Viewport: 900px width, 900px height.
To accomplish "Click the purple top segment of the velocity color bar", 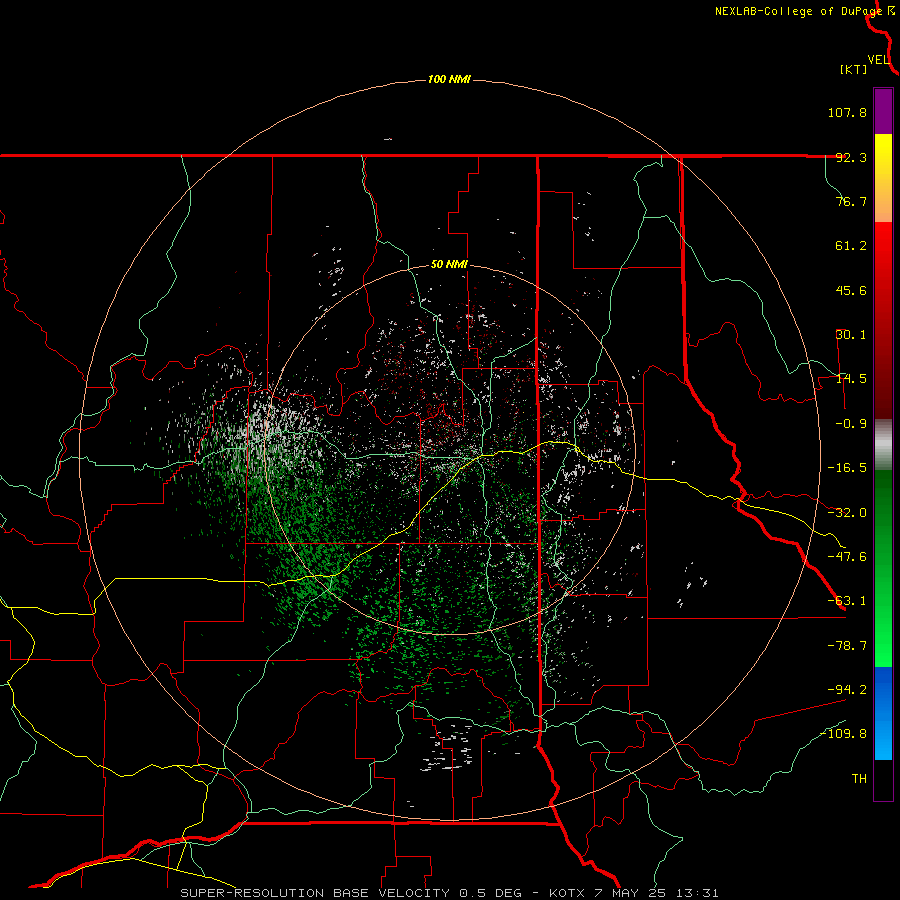I will pos(883,111).
